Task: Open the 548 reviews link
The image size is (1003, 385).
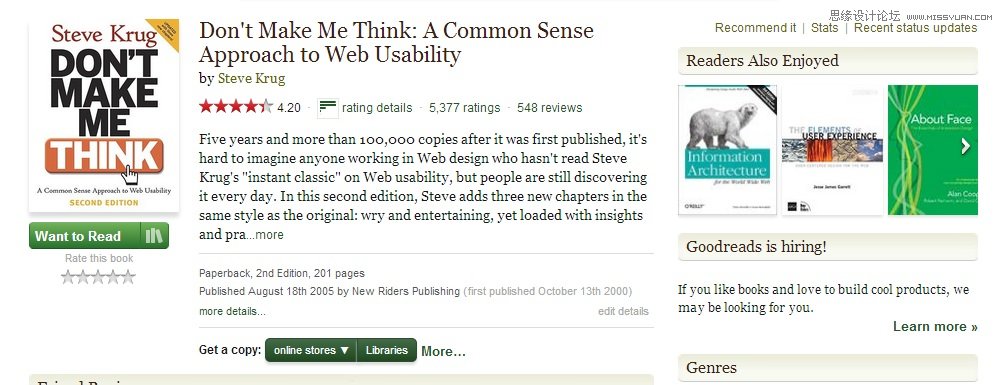Action: coord(549,107)
